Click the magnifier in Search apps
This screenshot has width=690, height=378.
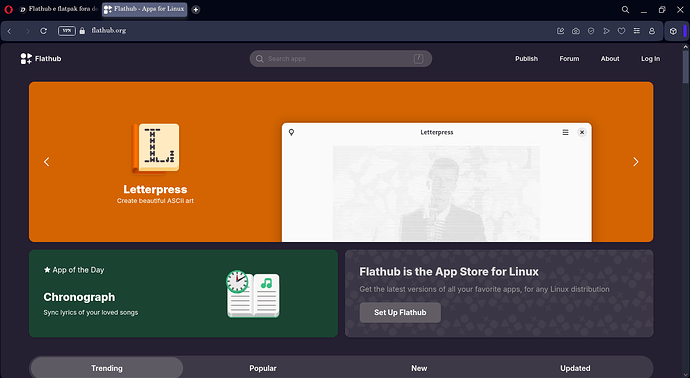point(260,59)
